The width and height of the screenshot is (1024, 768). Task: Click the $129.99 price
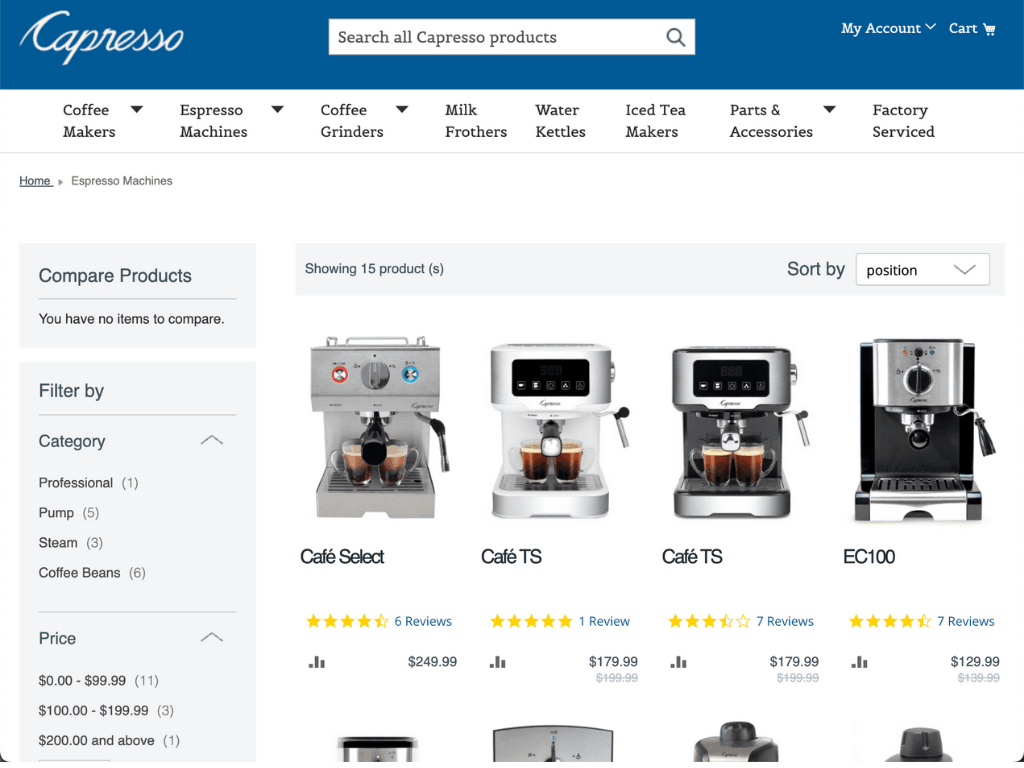tap(974, 662)
